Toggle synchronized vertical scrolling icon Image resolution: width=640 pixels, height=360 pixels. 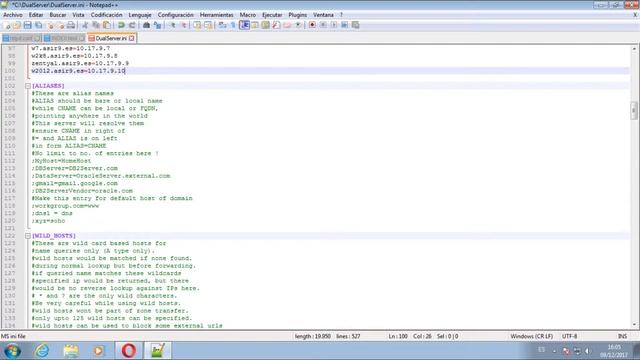coord(197,25)
